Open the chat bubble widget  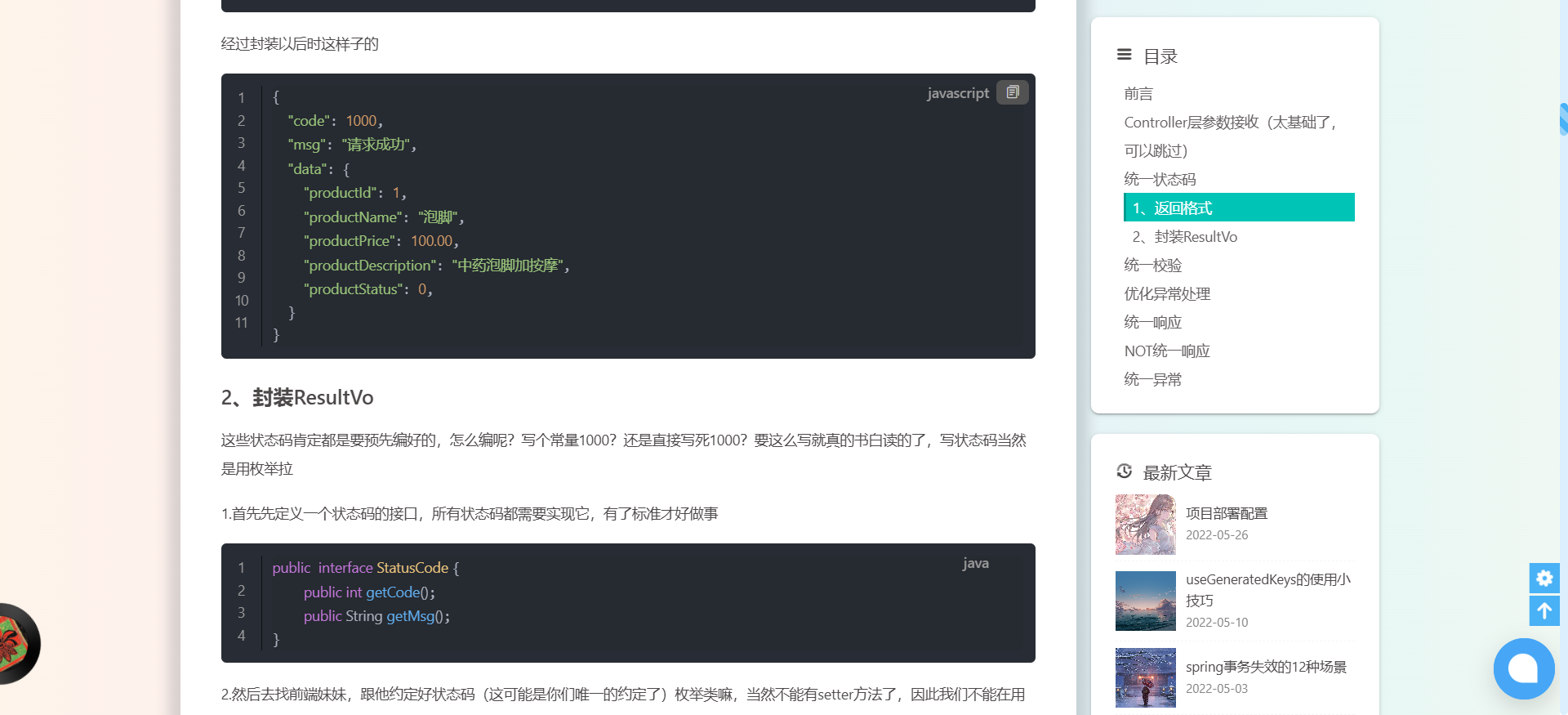coord(1524,668)
